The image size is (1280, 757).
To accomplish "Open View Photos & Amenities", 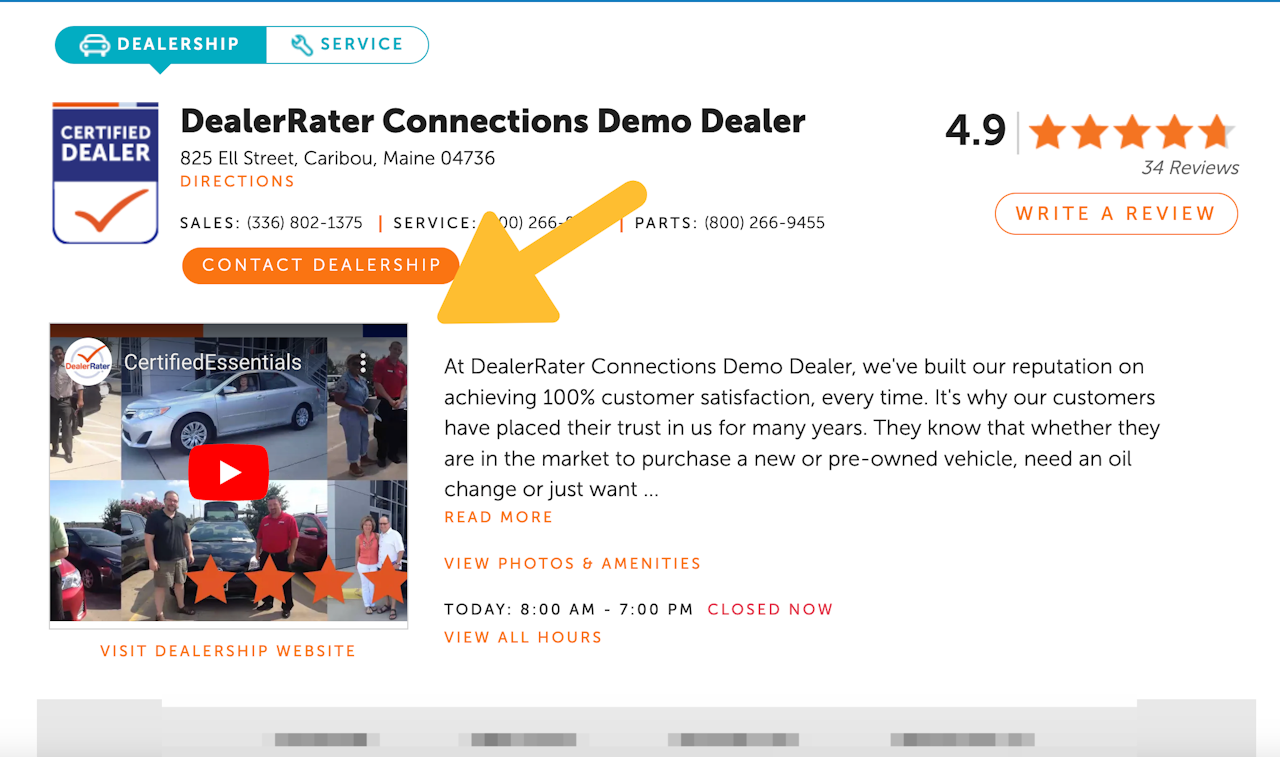I will tap(572, 564).
